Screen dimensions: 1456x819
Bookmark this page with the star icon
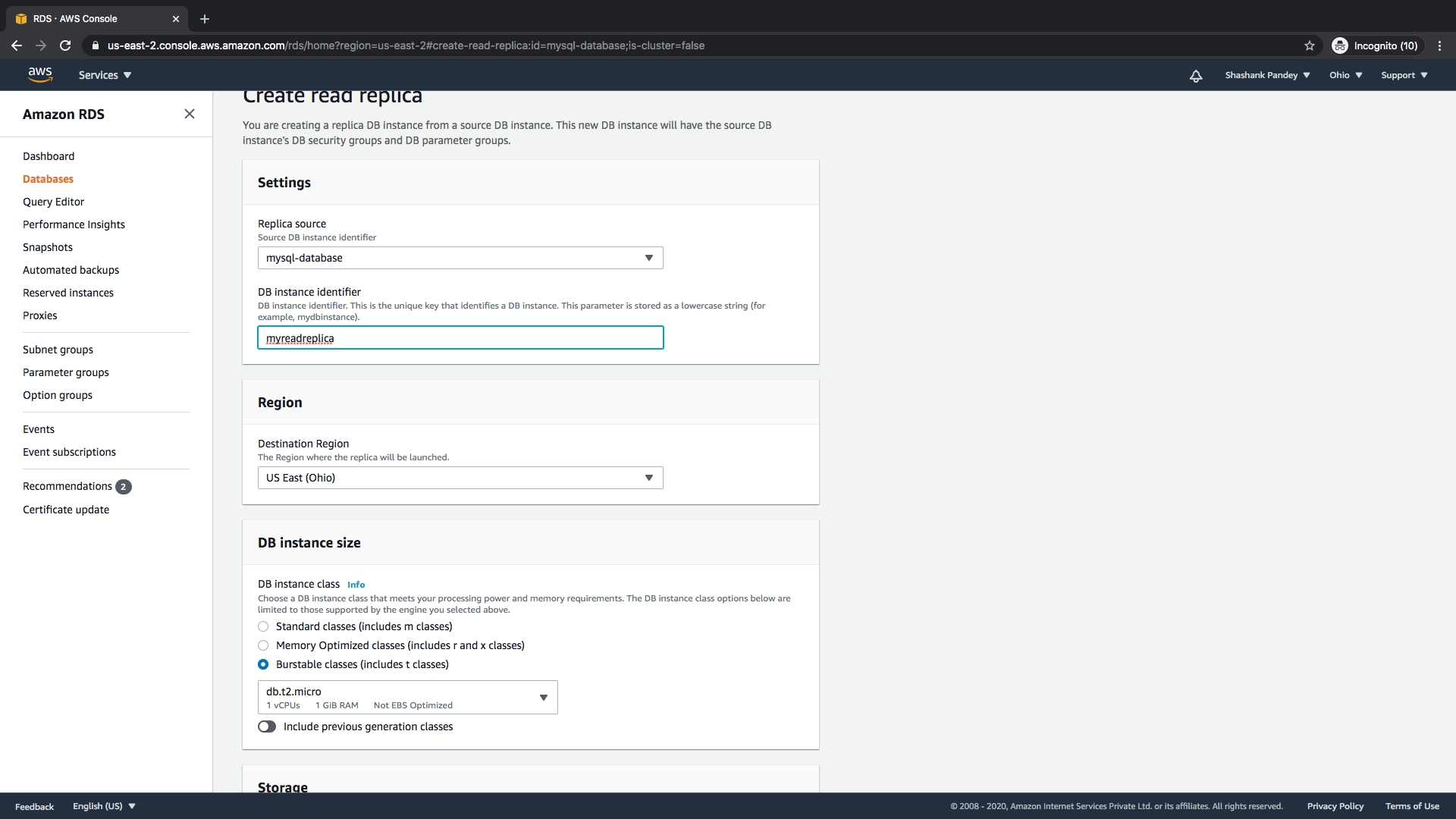click(1310, 45)
